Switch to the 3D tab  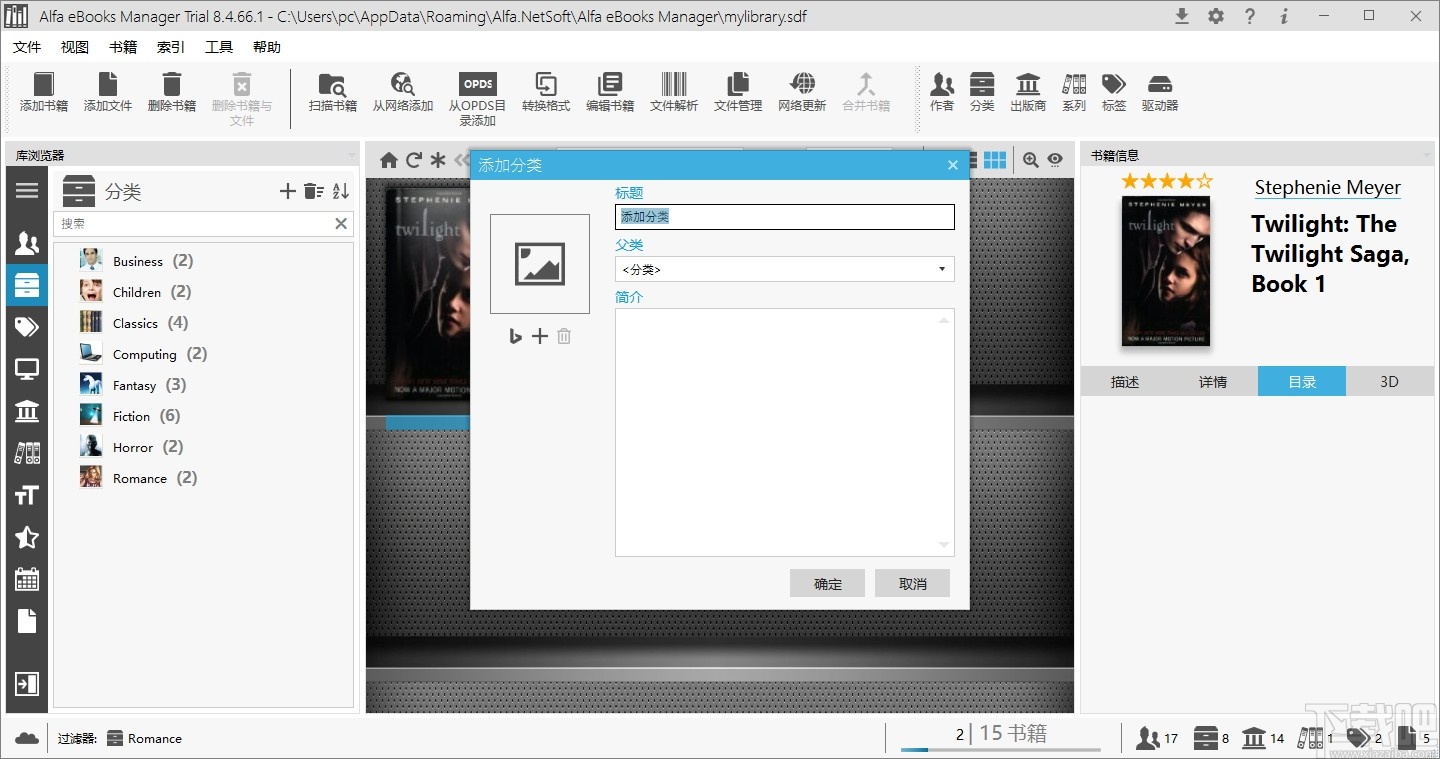click(x=1389, y=381)
